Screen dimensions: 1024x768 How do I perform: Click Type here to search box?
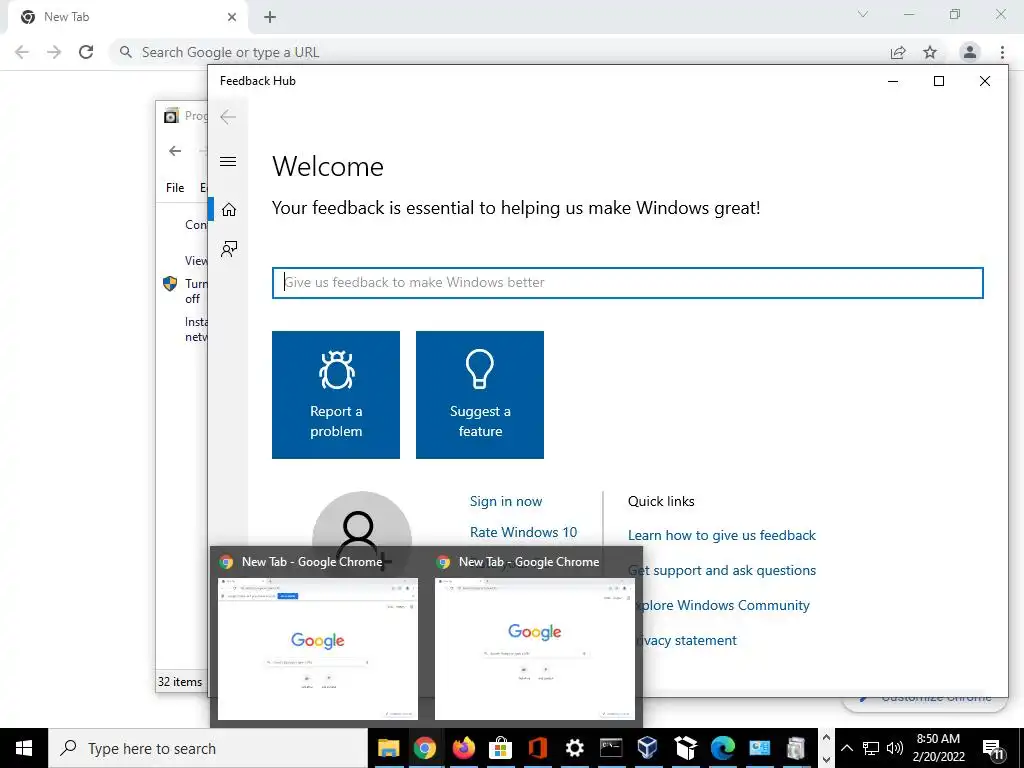tap(208, 748)
